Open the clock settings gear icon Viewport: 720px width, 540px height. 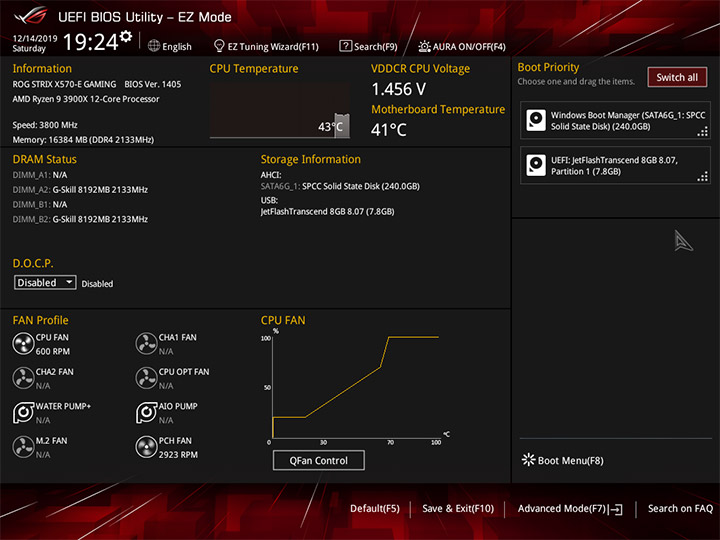pyautogui.click(x=126, y=36)
